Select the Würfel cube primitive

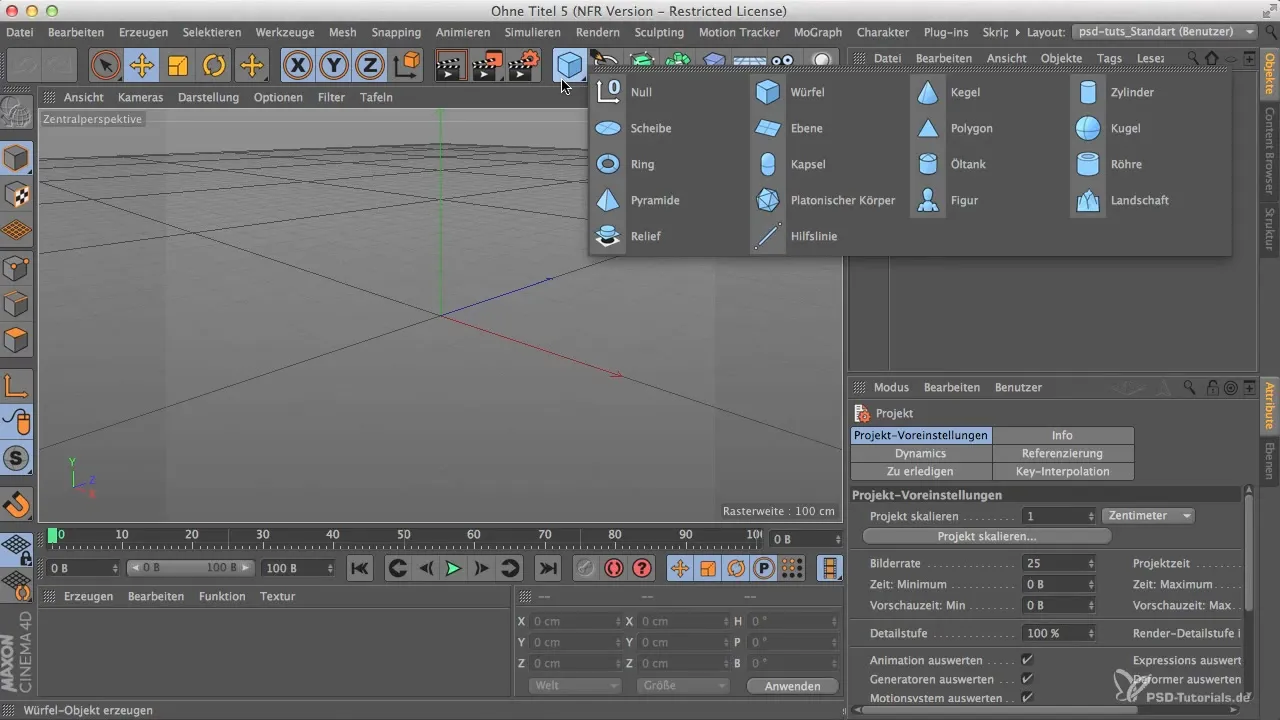tap(790, 92)
